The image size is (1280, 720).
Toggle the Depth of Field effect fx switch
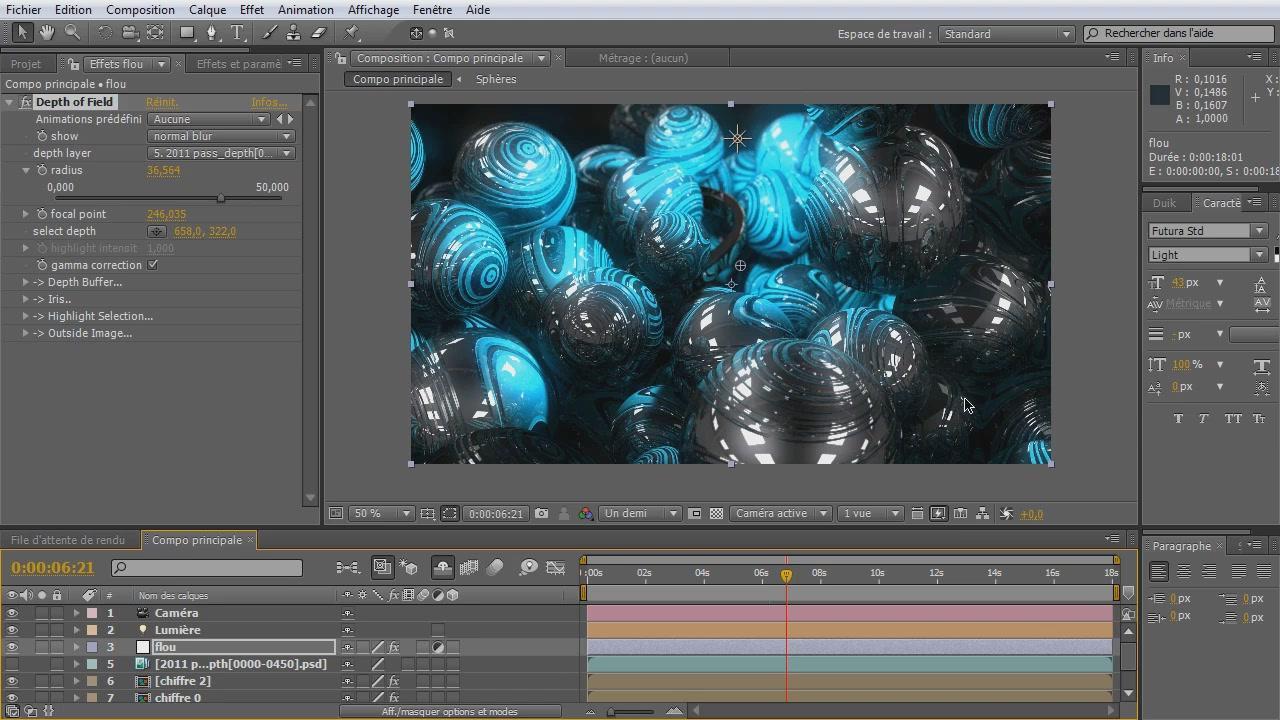coord(26,102)
